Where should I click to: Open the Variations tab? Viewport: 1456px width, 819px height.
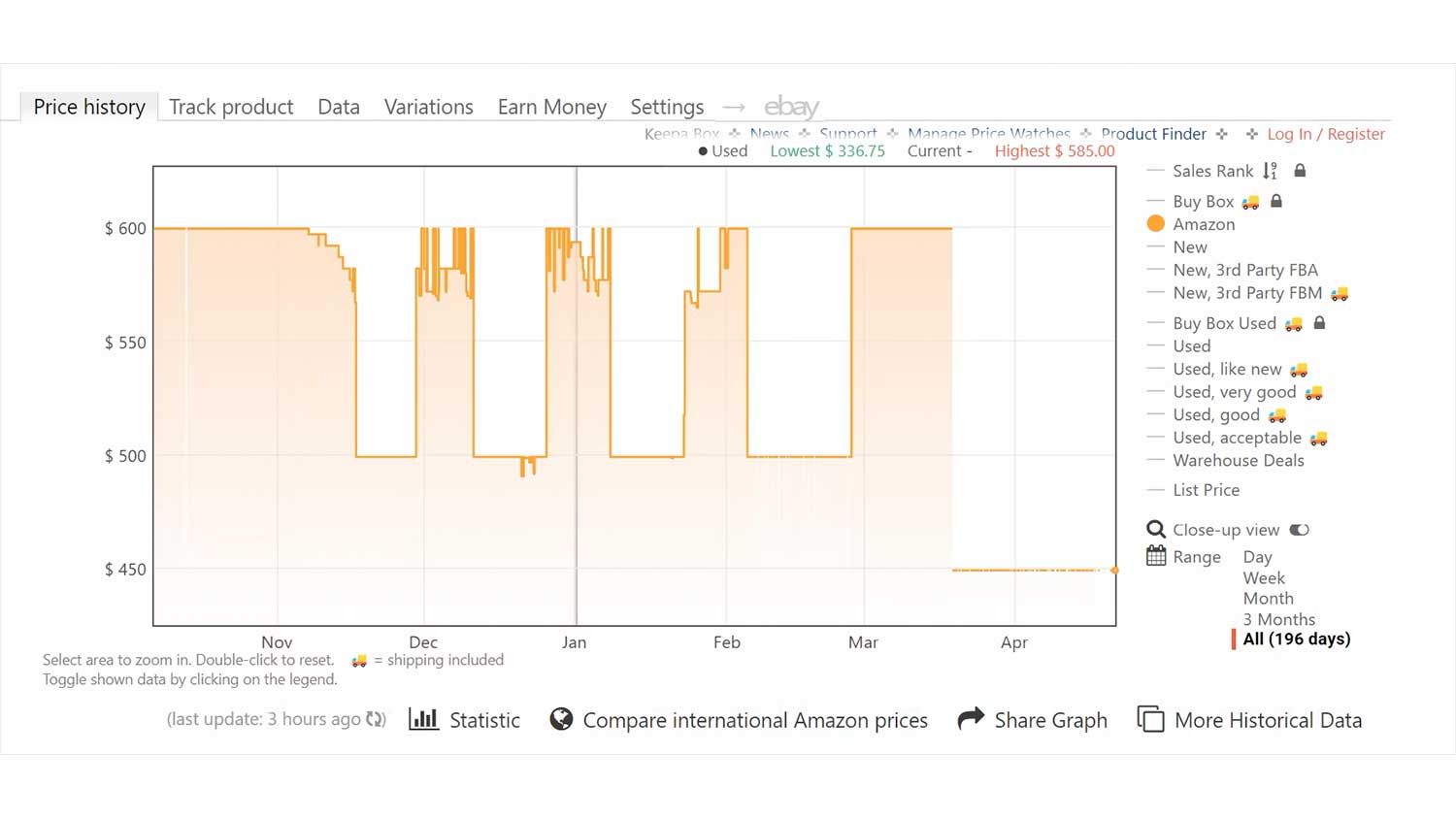coord(428,107)
